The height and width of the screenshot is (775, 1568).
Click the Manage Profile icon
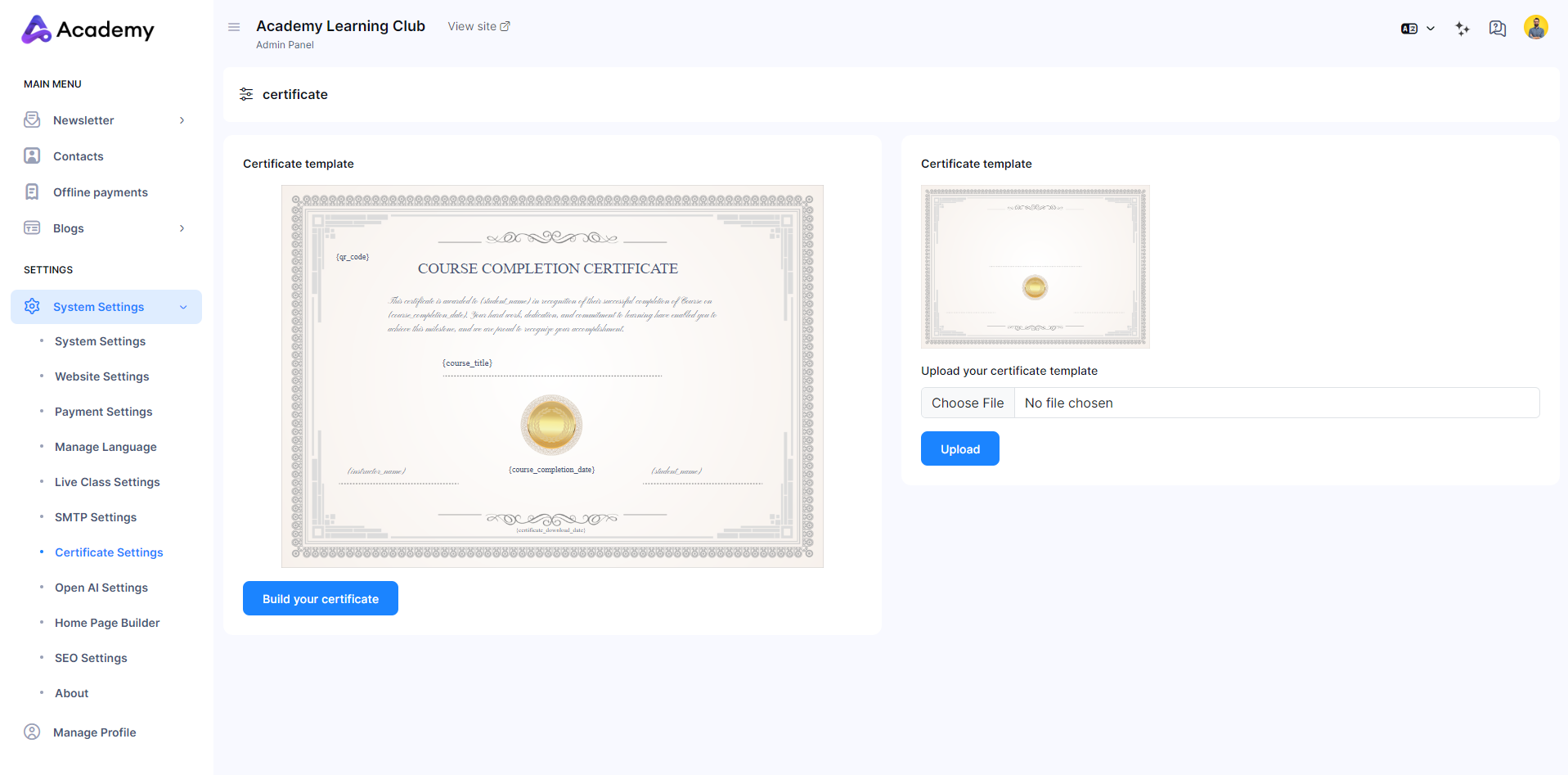pyautogui.click(x=32, y=732)
